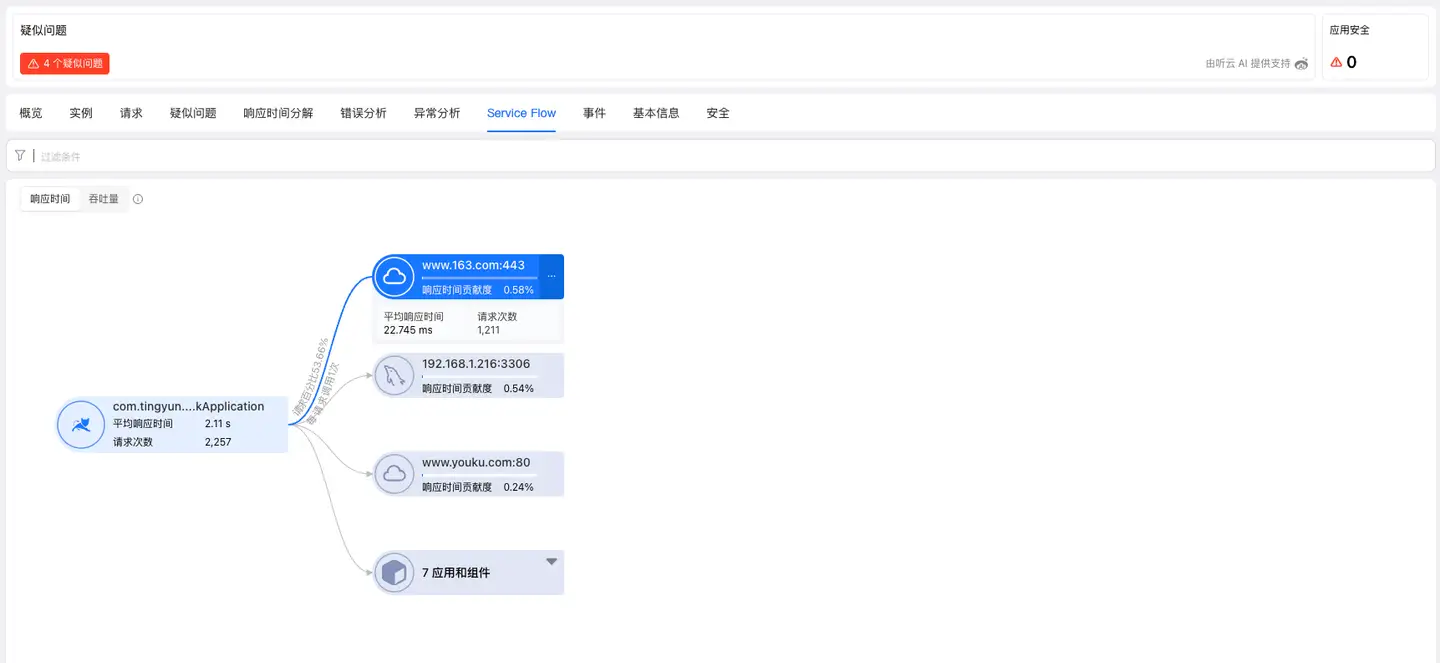The height and width of the screenshot is (663, 1440).
Task: Click the 实例 navigation link
Action: (x=80, y=113)
